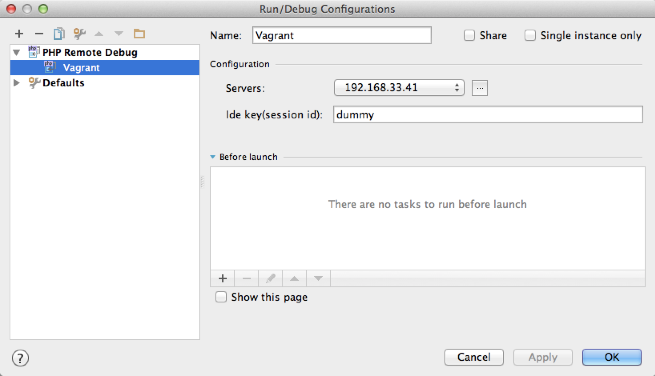This screenshot has height=376, width=655.
Task: Click the Vagrant configuration icon
Action: pyautogui.click(x=50, y=67)
